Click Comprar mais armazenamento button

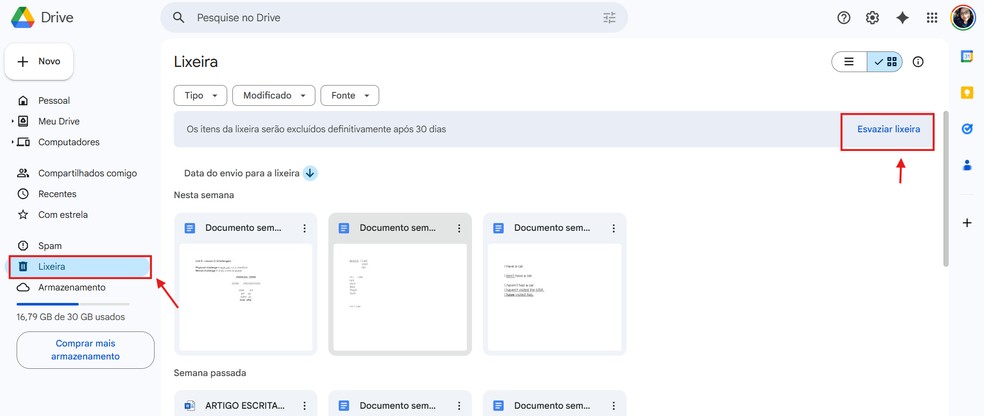(85, 350)
